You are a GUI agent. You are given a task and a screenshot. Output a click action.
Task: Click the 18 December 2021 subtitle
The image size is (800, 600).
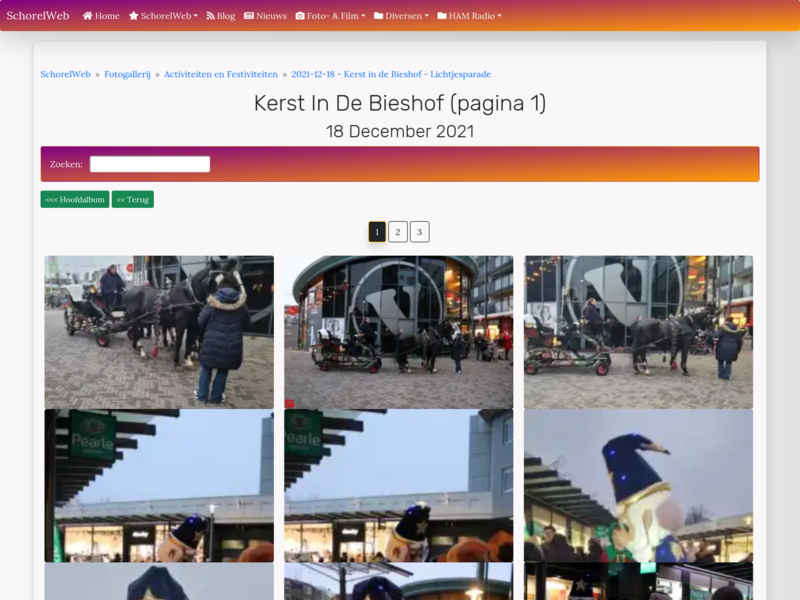point(400,132)
